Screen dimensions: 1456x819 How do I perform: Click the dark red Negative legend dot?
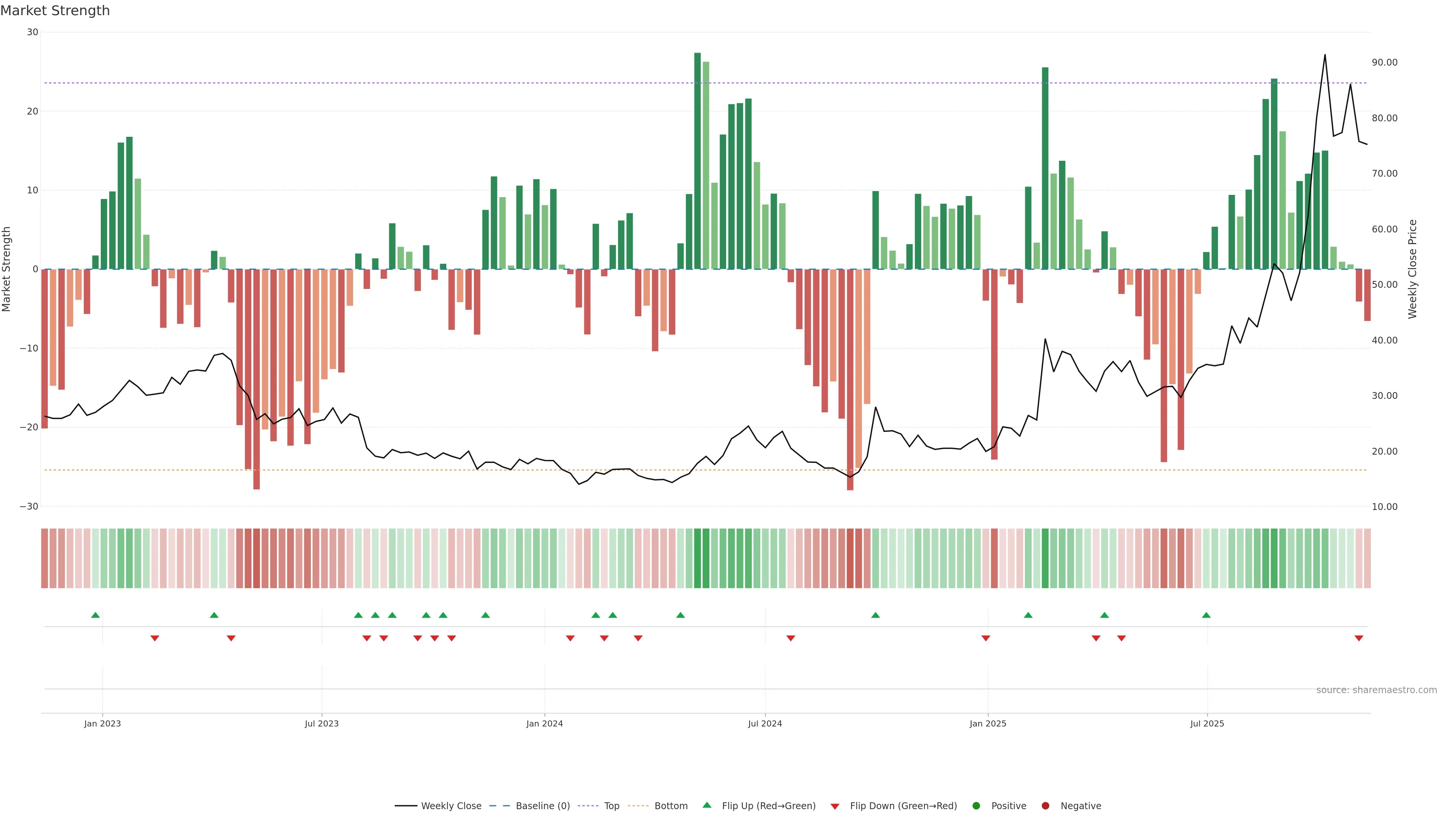point(1045,805)
